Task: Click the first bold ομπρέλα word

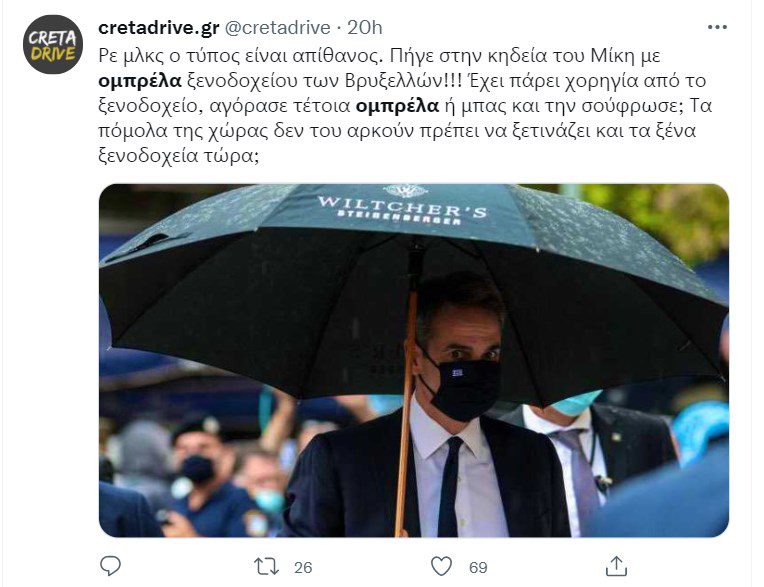Action: tap(140, 81)
